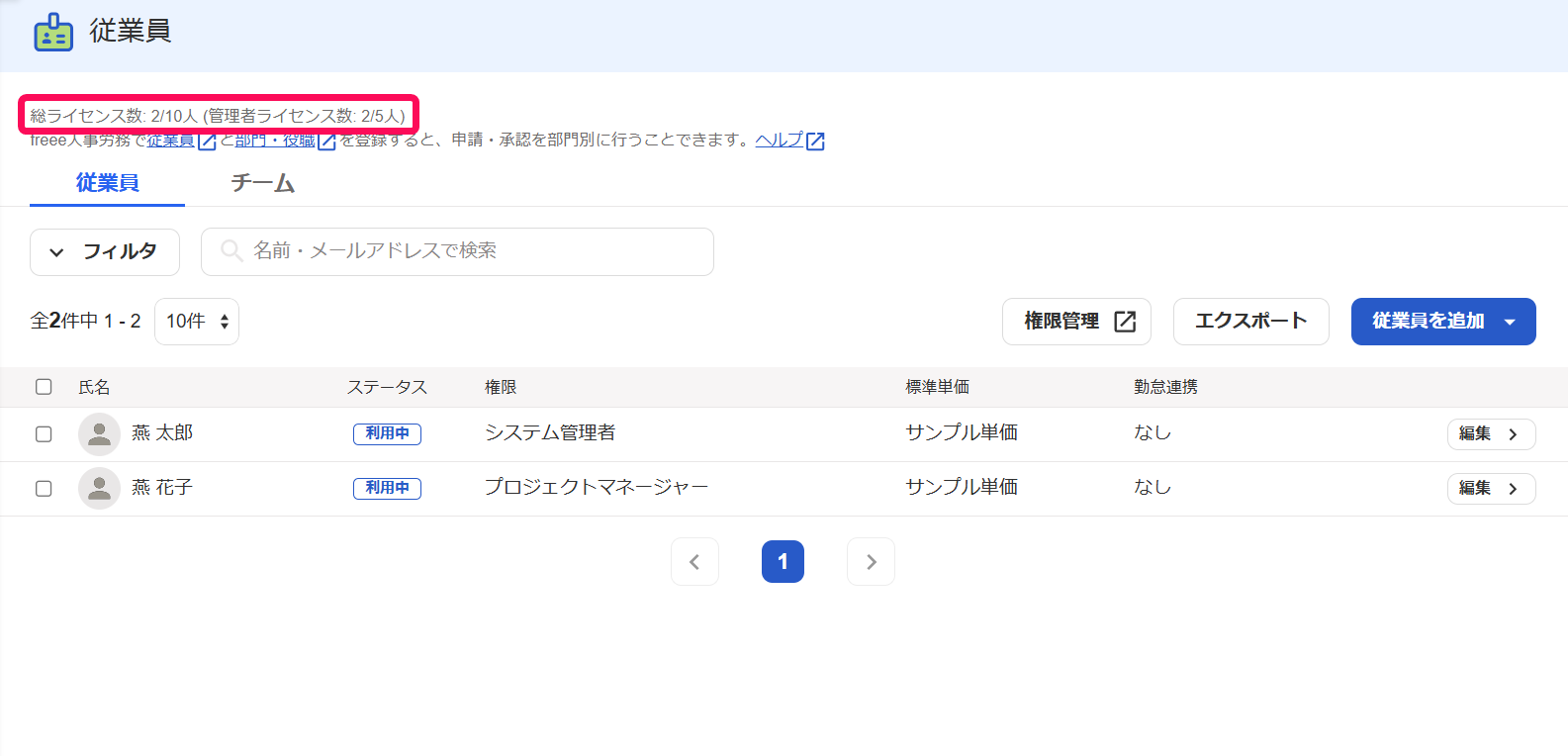Click the 全2件中 1 - 2 count text
This screenshot has width=1568, height=756.
tap(85, 322)
